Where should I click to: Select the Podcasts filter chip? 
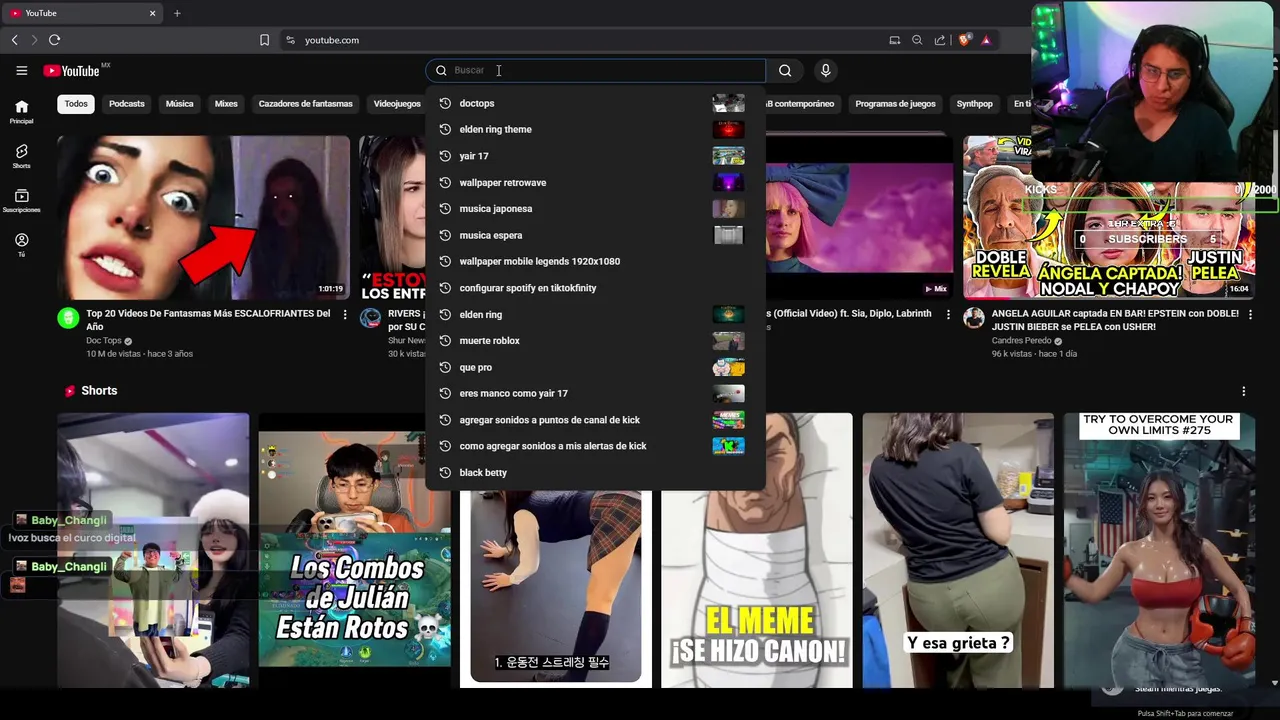[127, 104]
